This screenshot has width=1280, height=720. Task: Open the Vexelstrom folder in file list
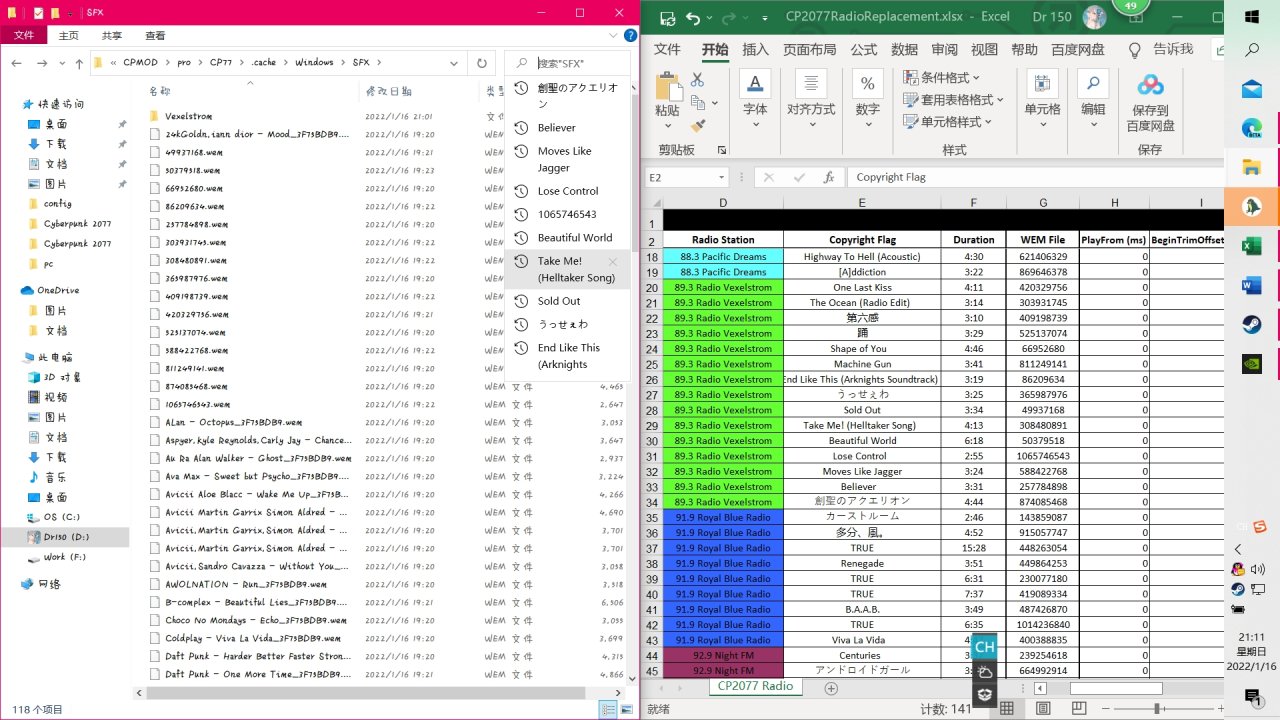[188, 116]
